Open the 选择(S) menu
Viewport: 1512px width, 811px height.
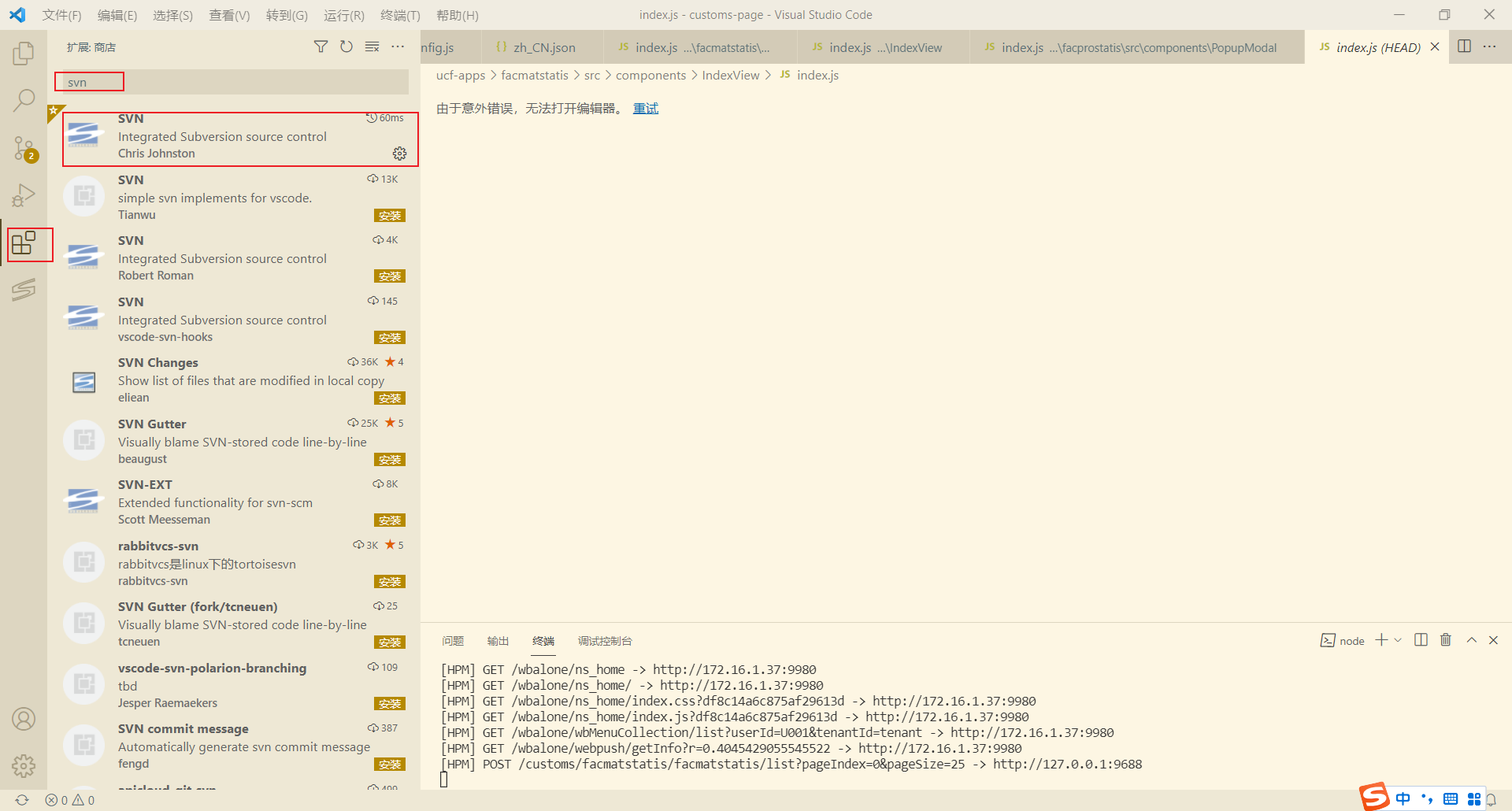173,15
